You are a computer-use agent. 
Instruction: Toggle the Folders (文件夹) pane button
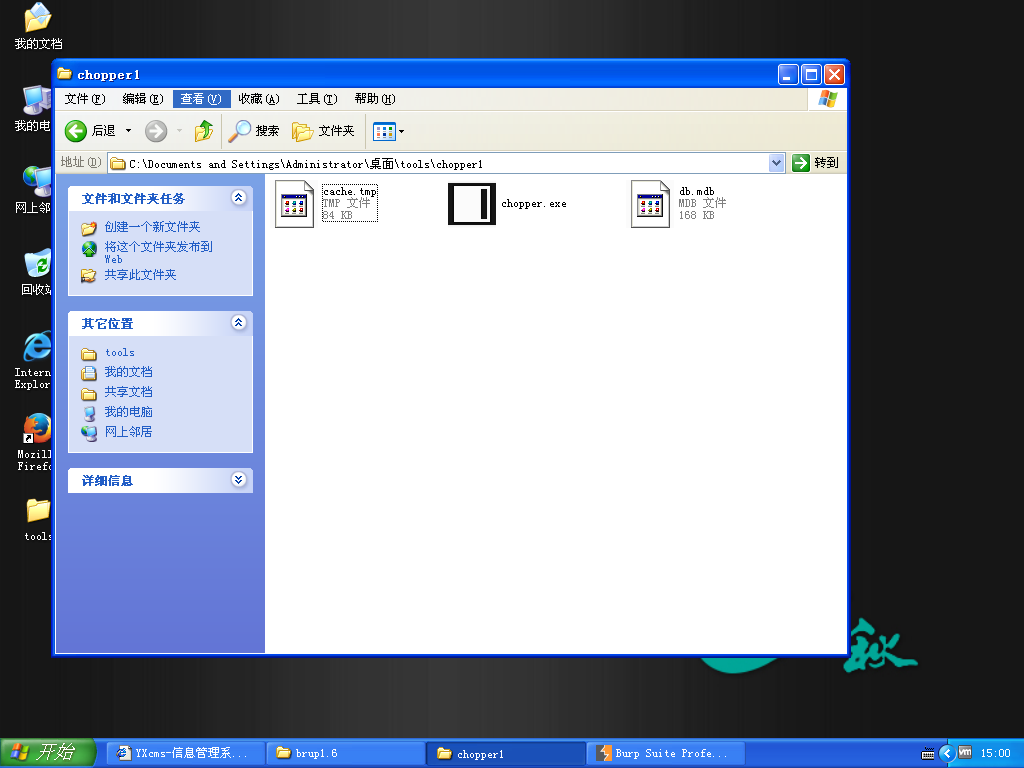(x=323, y=131)
